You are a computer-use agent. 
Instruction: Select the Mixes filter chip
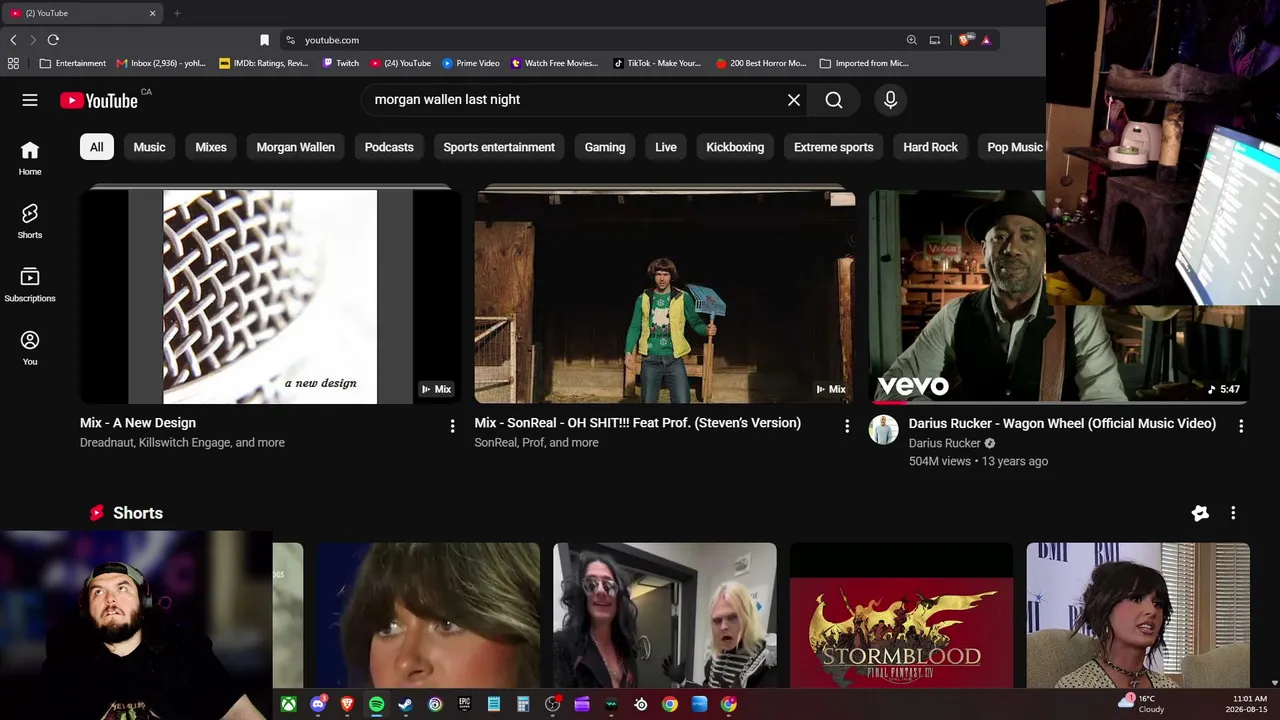click(x=211, y=147)
